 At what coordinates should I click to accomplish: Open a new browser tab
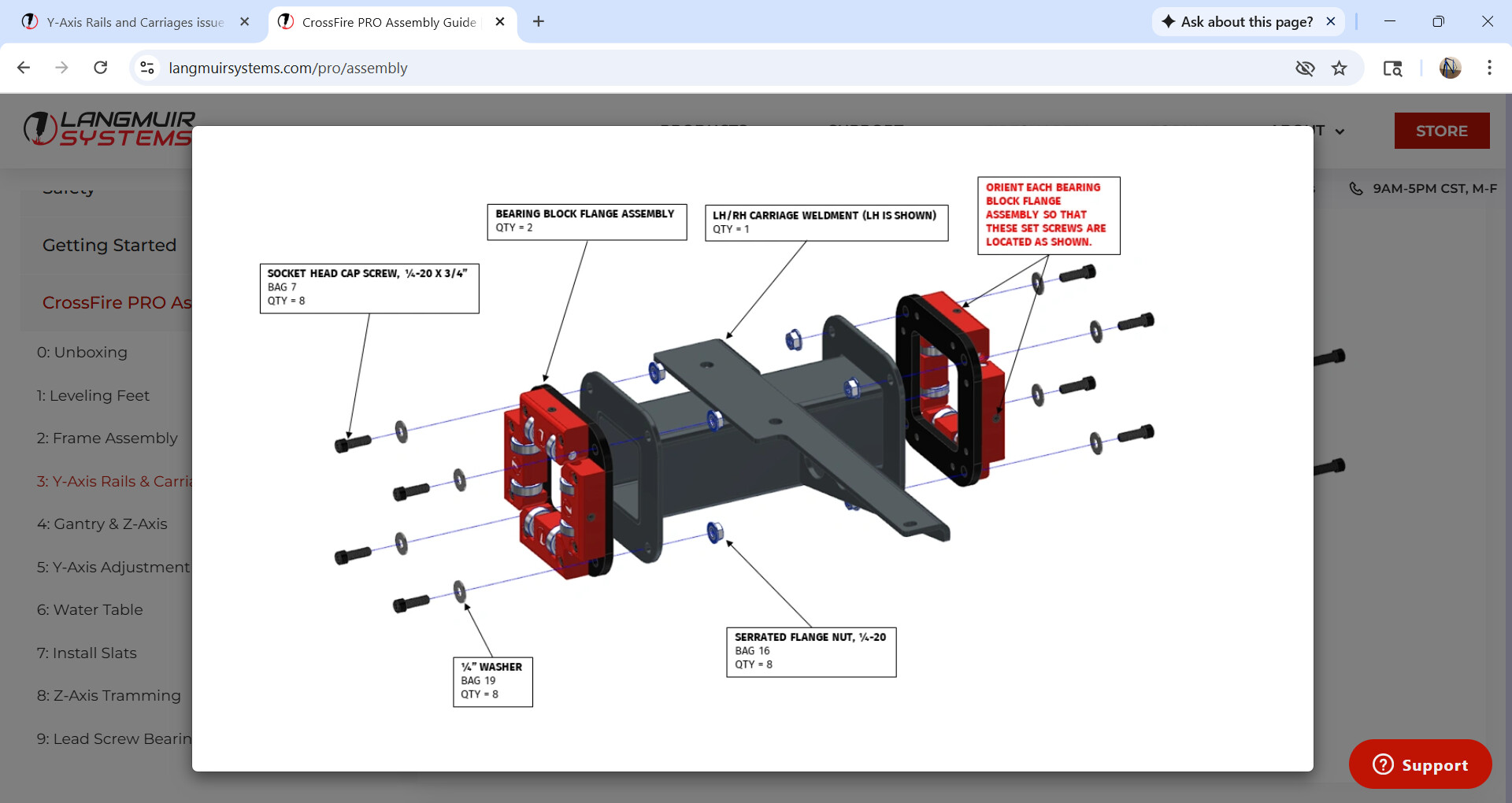coord(539,22)
